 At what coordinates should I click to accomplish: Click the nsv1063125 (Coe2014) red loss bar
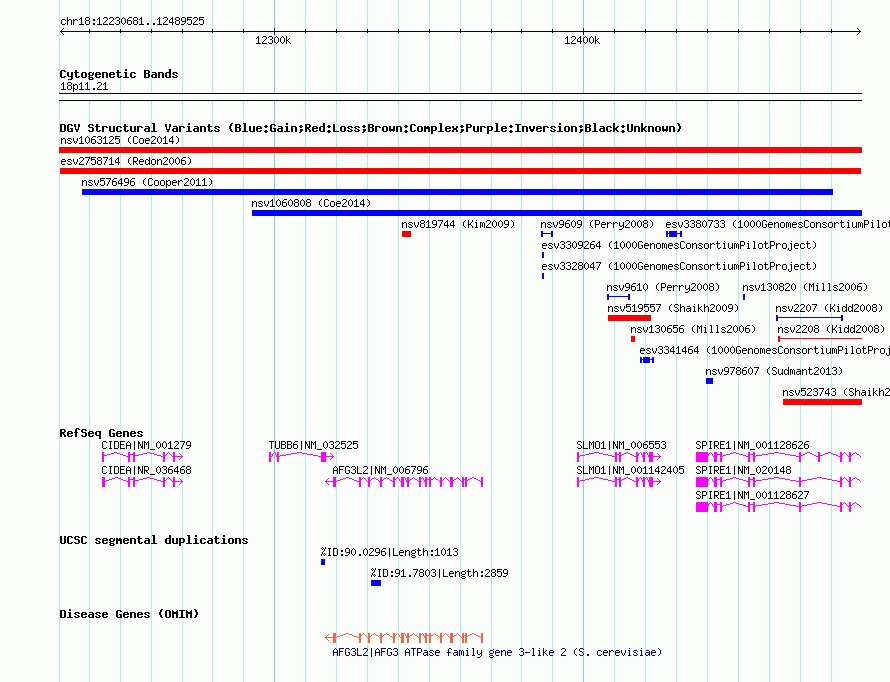coord(460,150)
